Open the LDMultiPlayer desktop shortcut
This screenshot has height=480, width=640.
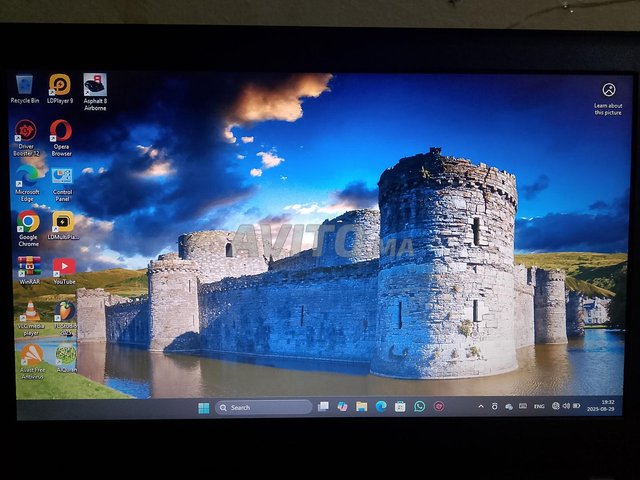coord(63,223)
